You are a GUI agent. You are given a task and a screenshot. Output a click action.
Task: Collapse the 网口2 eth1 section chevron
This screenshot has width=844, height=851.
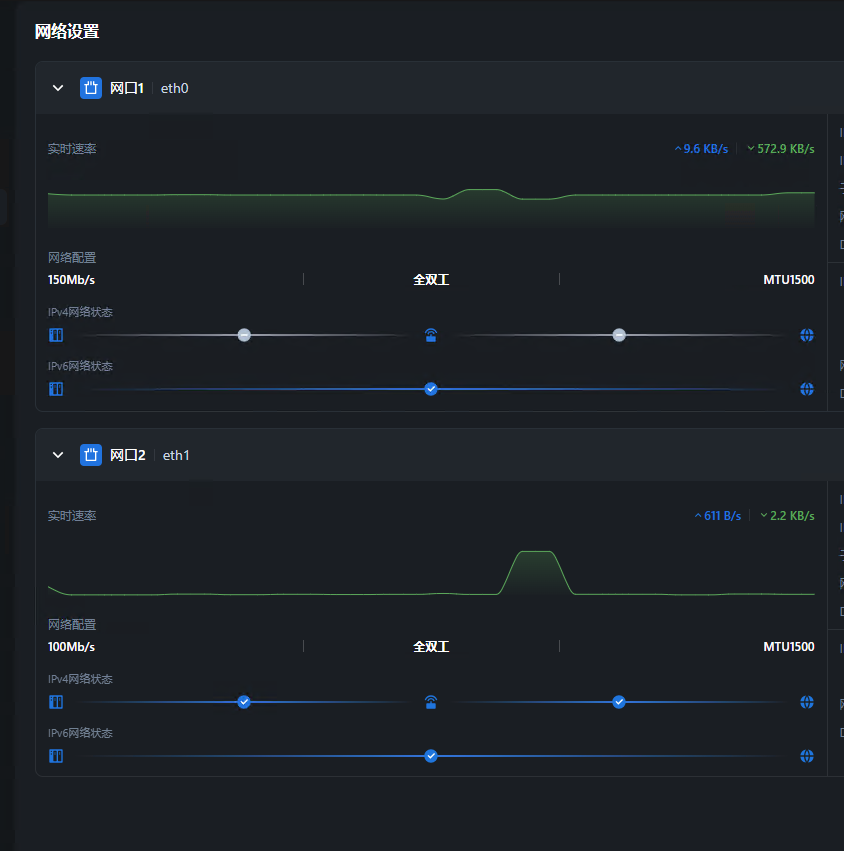pos(58,455)
